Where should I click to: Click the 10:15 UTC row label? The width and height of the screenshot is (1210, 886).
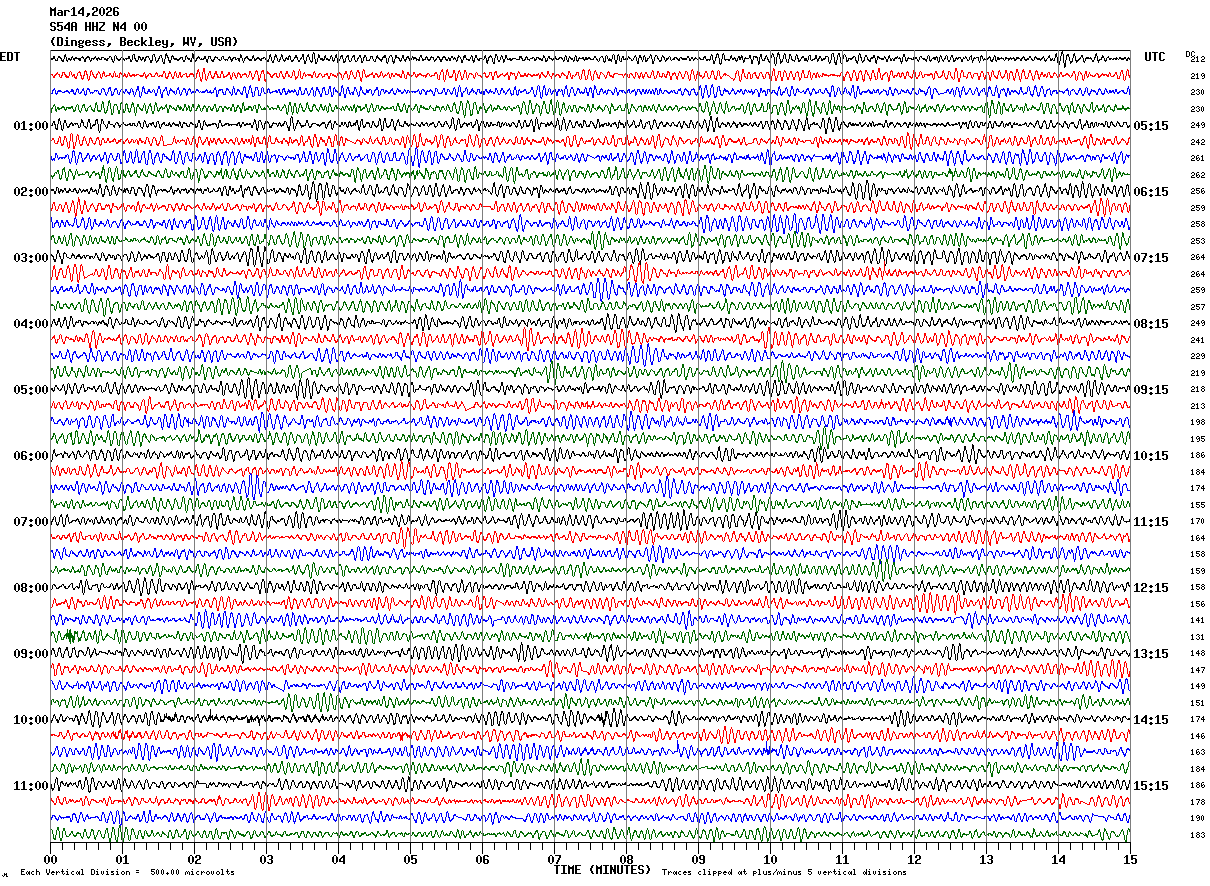point(1151,456)
